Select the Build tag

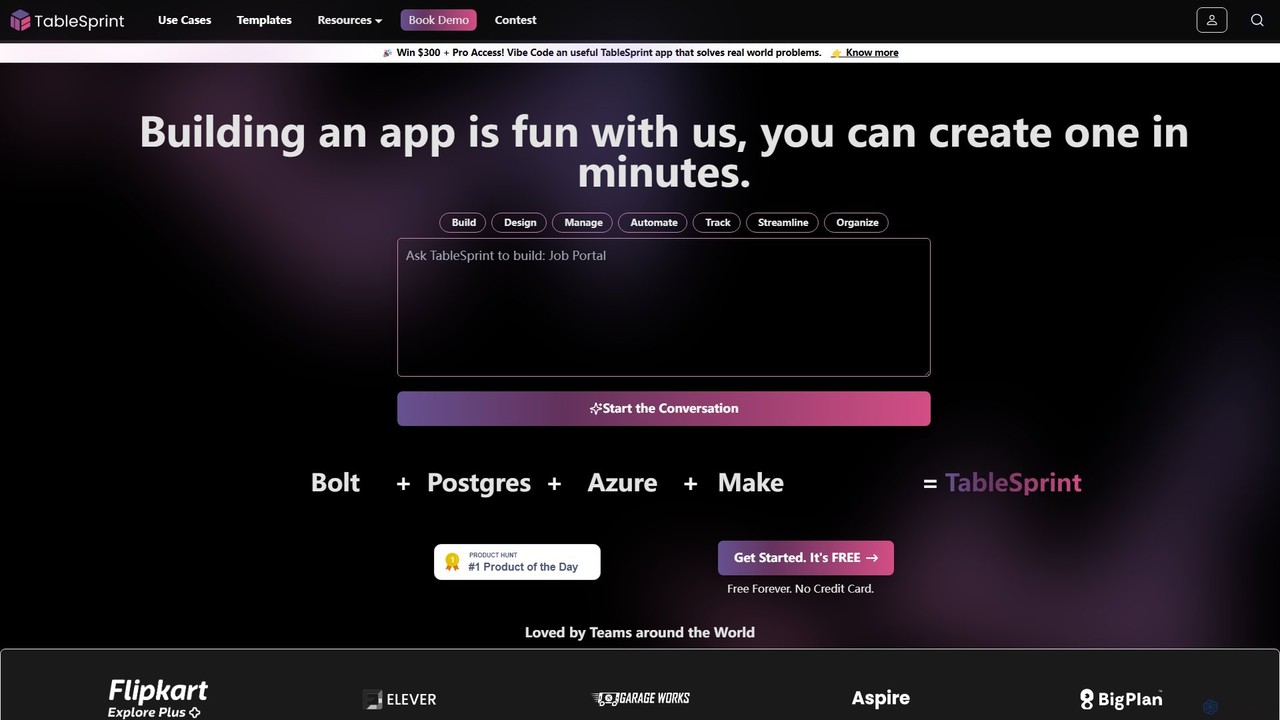464,222
